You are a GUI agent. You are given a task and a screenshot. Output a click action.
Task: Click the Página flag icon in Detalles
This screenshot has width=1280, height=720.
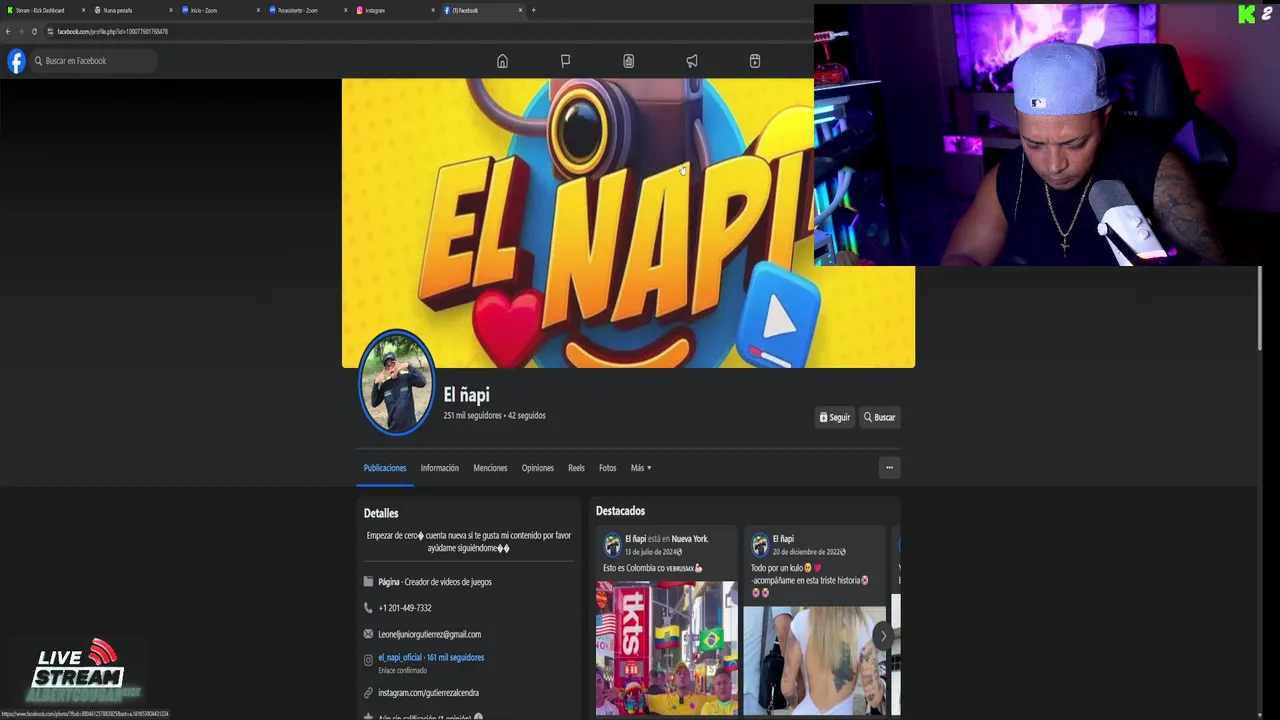click(368, 582)
